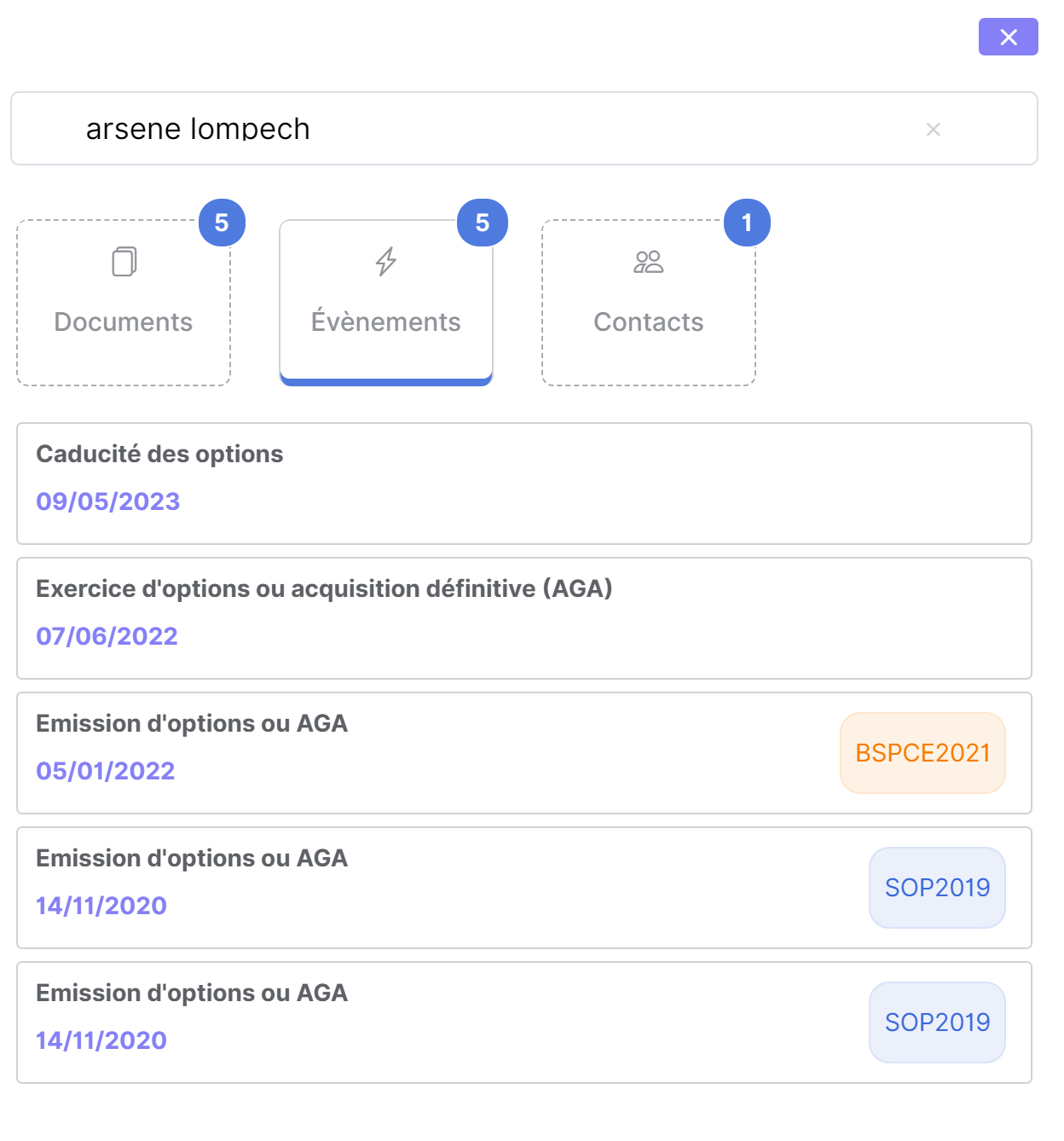Switch to the Documents tab label
The height and width of the screenshot is (1141, 1064).
point(124,322)
